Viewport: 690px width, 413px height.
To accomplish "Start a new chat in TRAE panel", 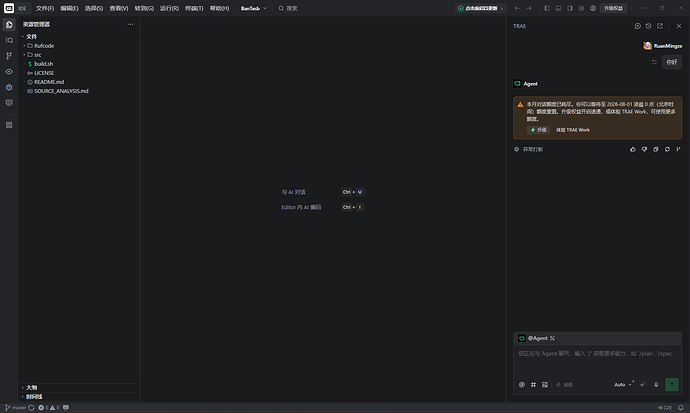I will [638, 26].
